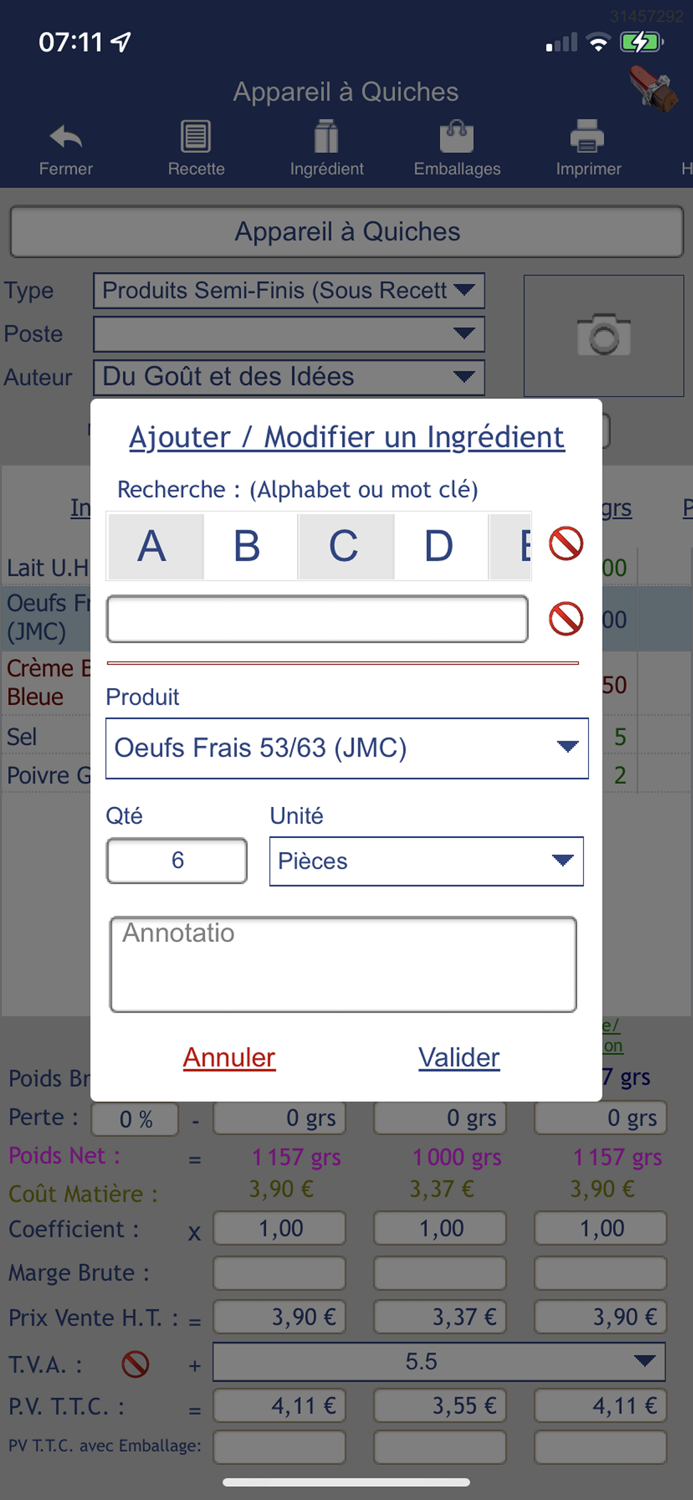
Task: Open Emballages via the bag icon
Action: [456, 136]
